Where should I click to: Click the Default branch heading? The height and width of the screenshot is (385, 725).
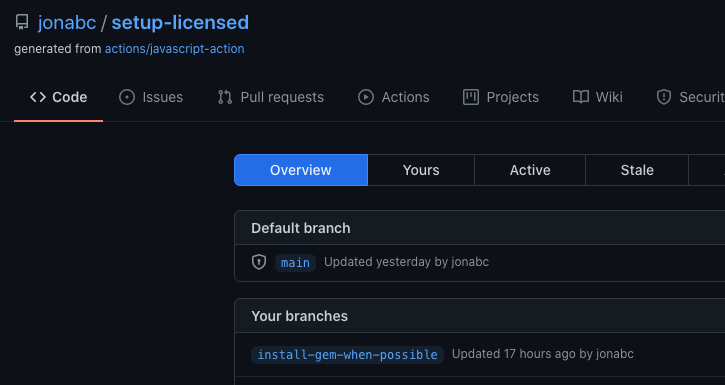click(301, 228)
